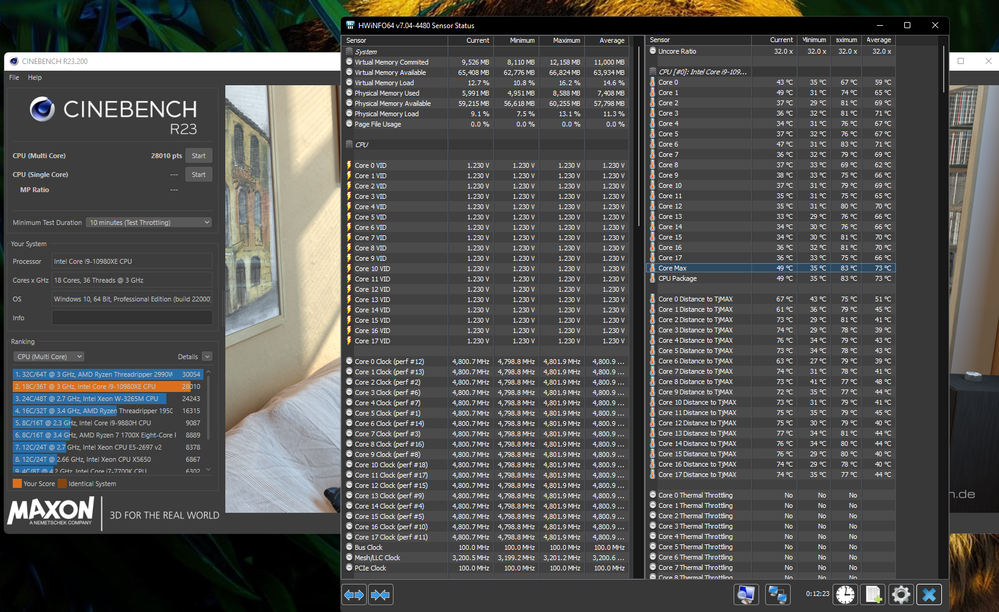The image size is (999, 612).
Task: Click the thermometer icon of Core 0 row
Action: point(652,82)
